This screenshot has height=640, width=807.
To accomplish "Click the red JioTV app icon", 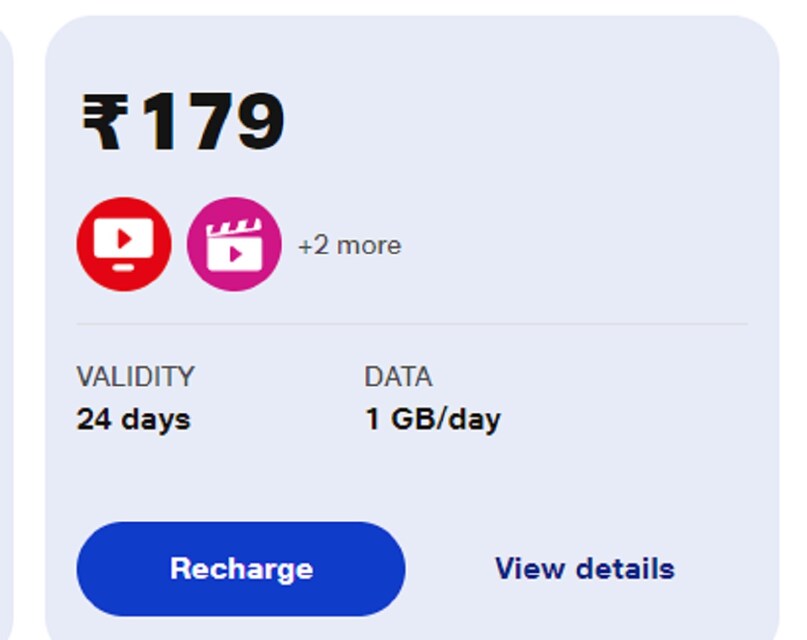I will 124,244.
